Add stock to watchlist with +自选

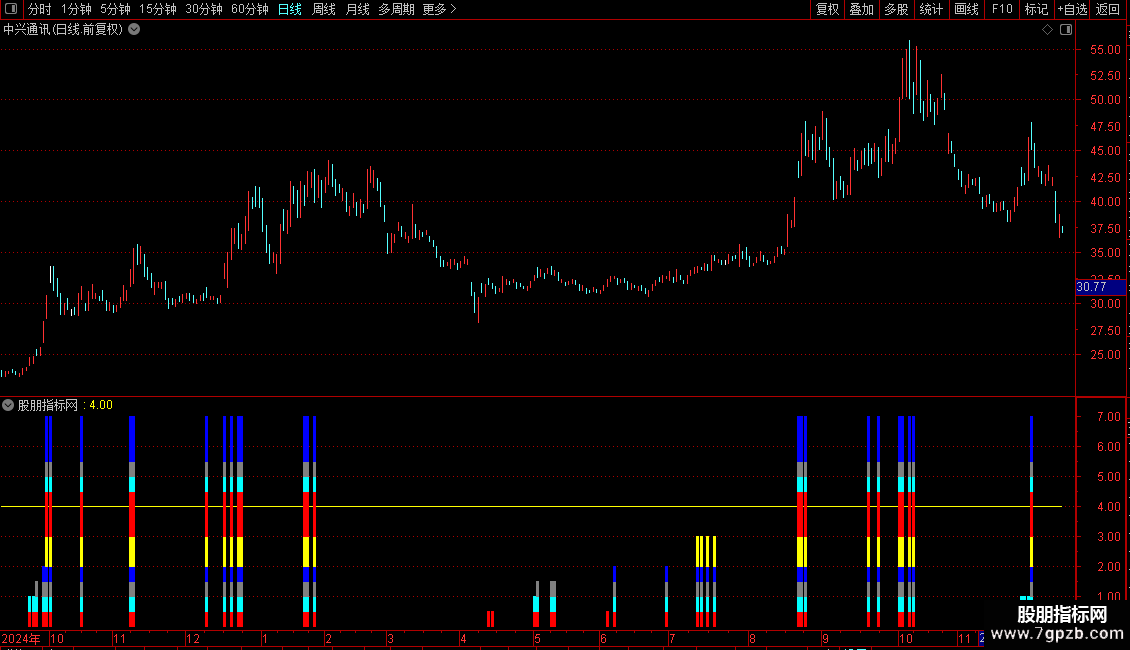coord(1072,9)
